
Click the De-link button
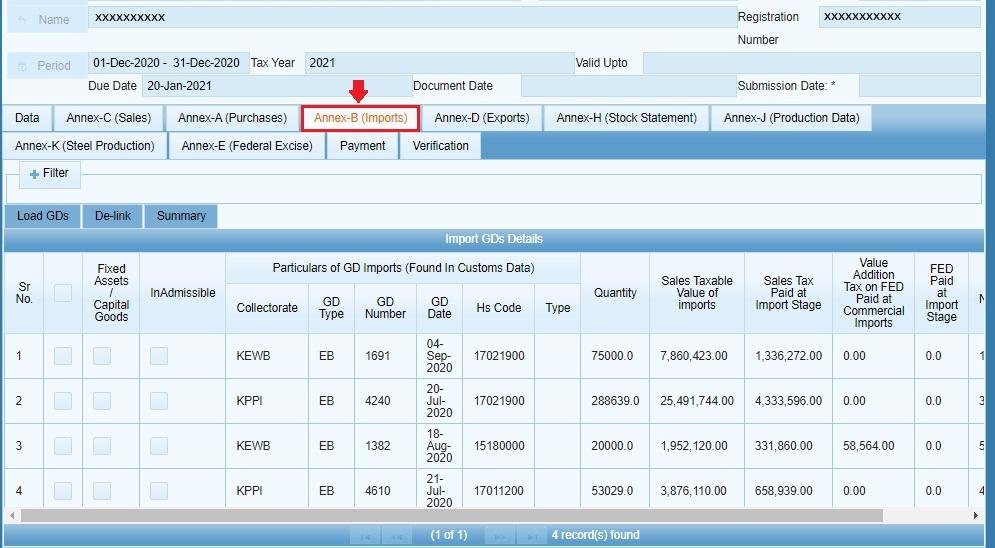(113, 216)
